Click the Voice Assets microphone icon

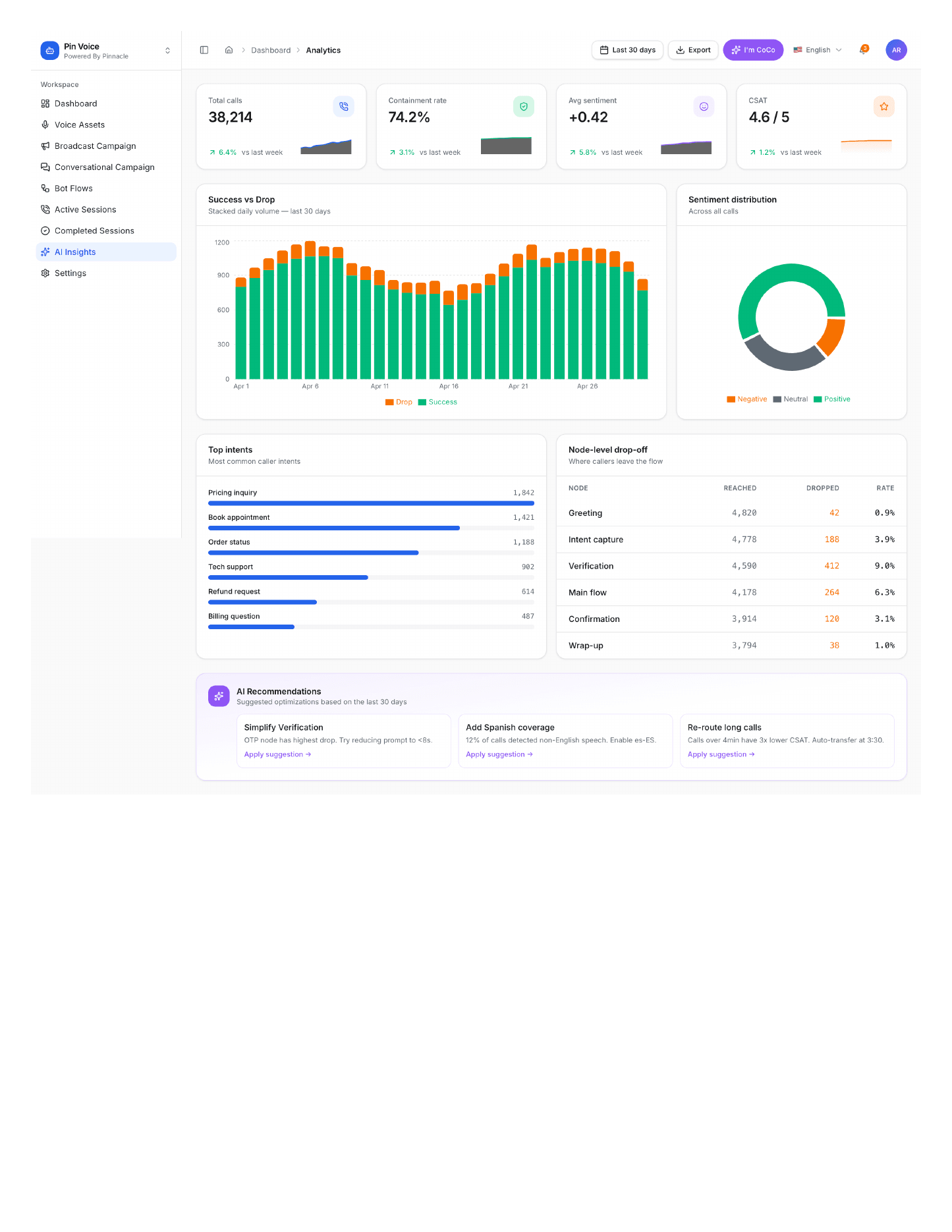coord(45,125)
